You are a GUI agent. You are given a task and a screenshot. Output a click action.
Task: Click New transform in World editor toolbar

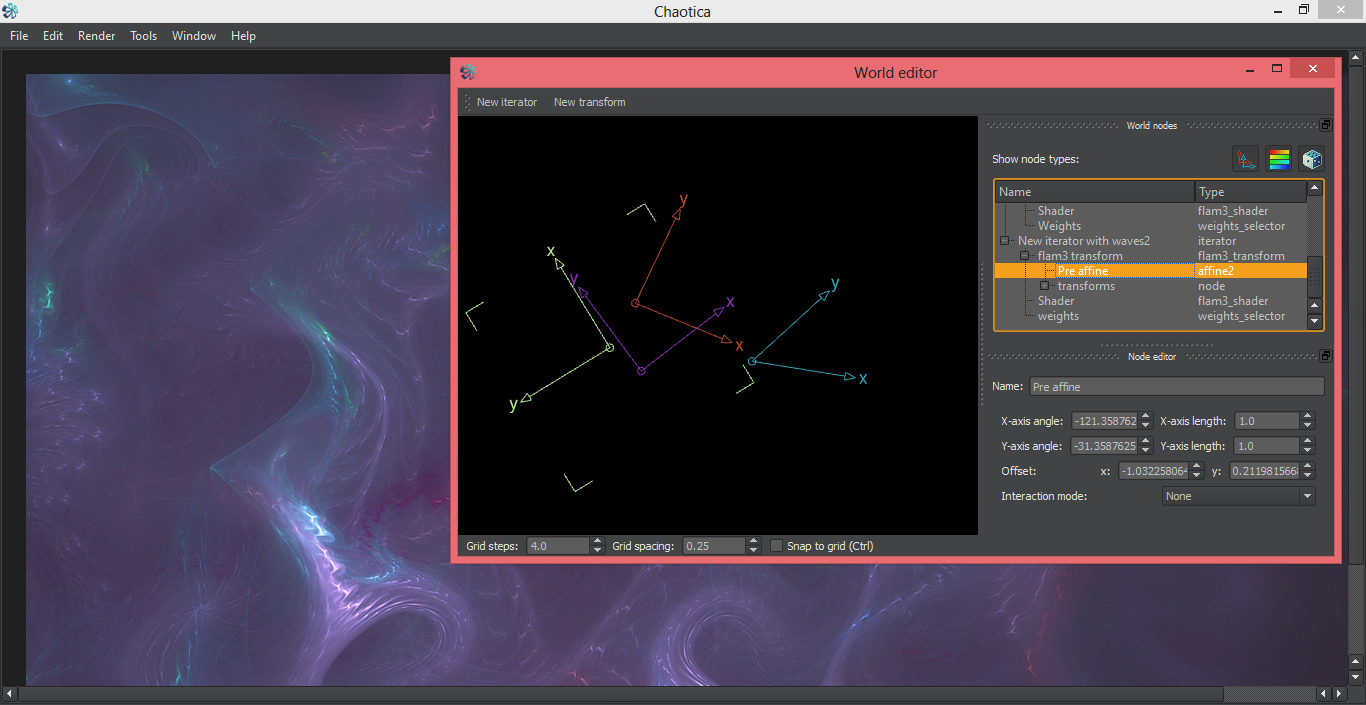coord(590,102)
